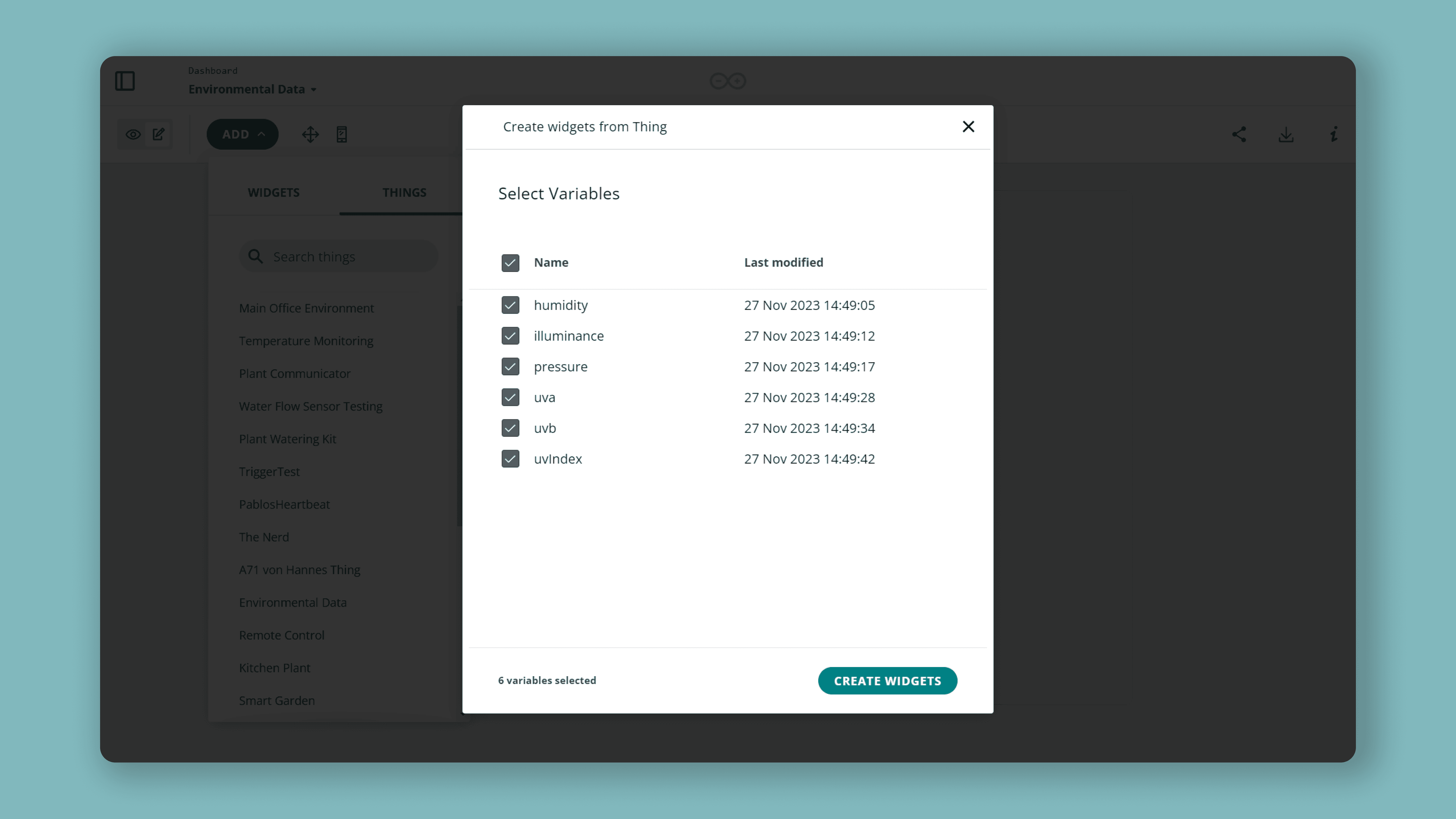The width and height of the screenshot is (1456, 819).
Task: Choose Temperature Monitoring from things list
Action: click(306, 341)
